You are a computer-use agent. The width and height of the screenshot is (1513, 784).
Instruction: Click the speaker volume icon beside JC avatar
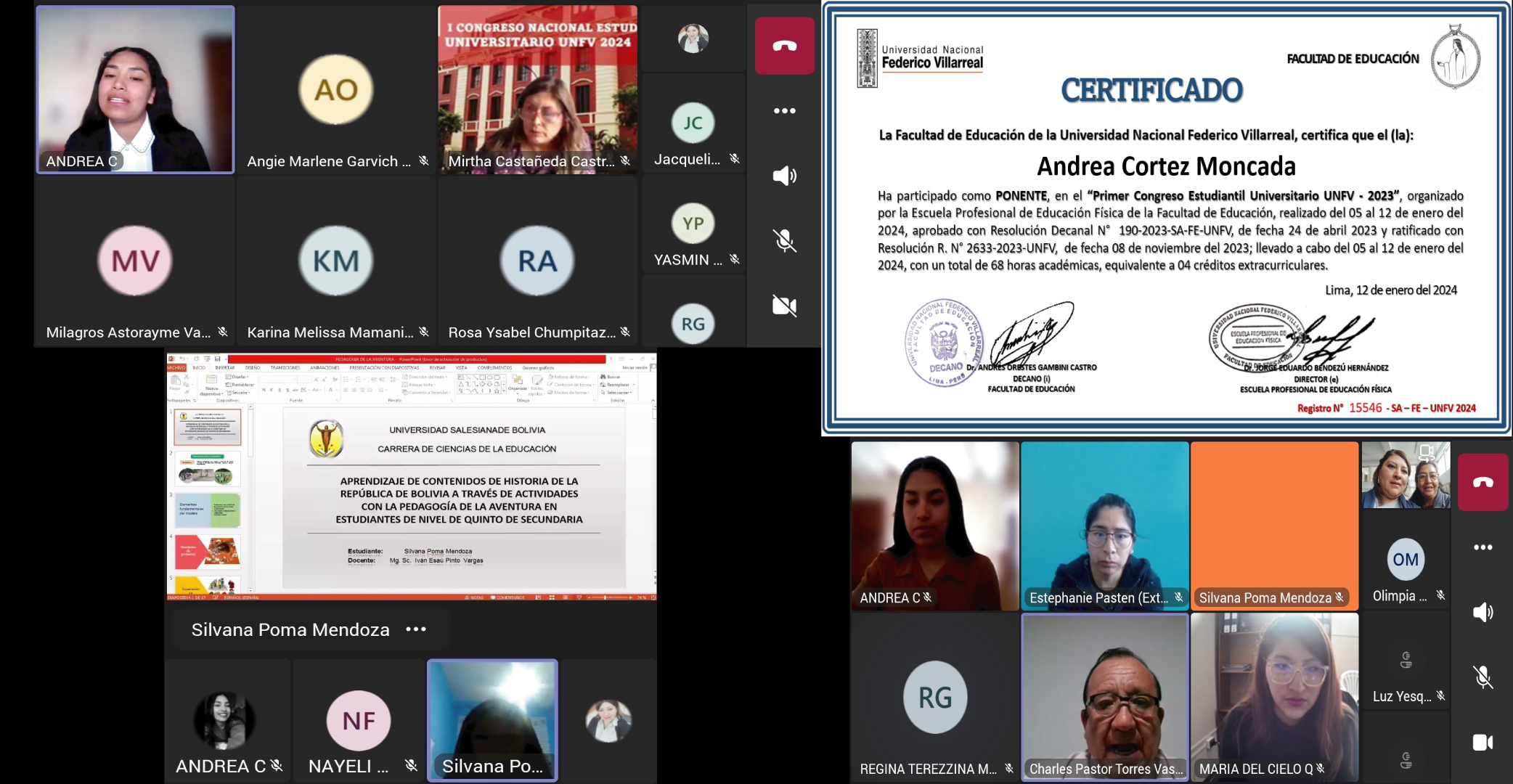click(784, 176)
